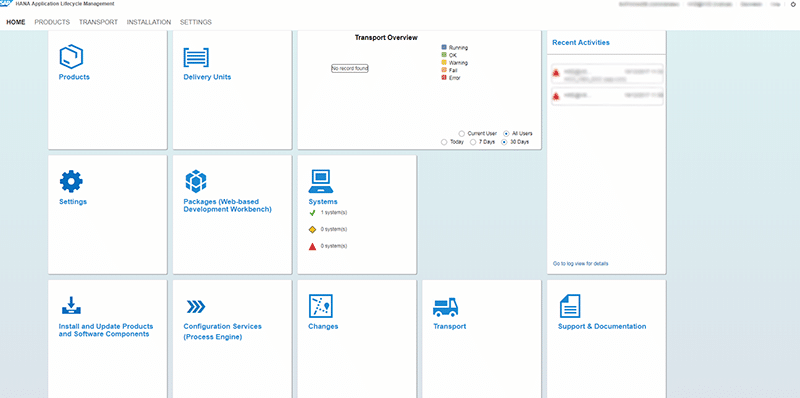Screen dimensions: 800x398
Task: Click the Recent Activities heading
Action: 581,43
